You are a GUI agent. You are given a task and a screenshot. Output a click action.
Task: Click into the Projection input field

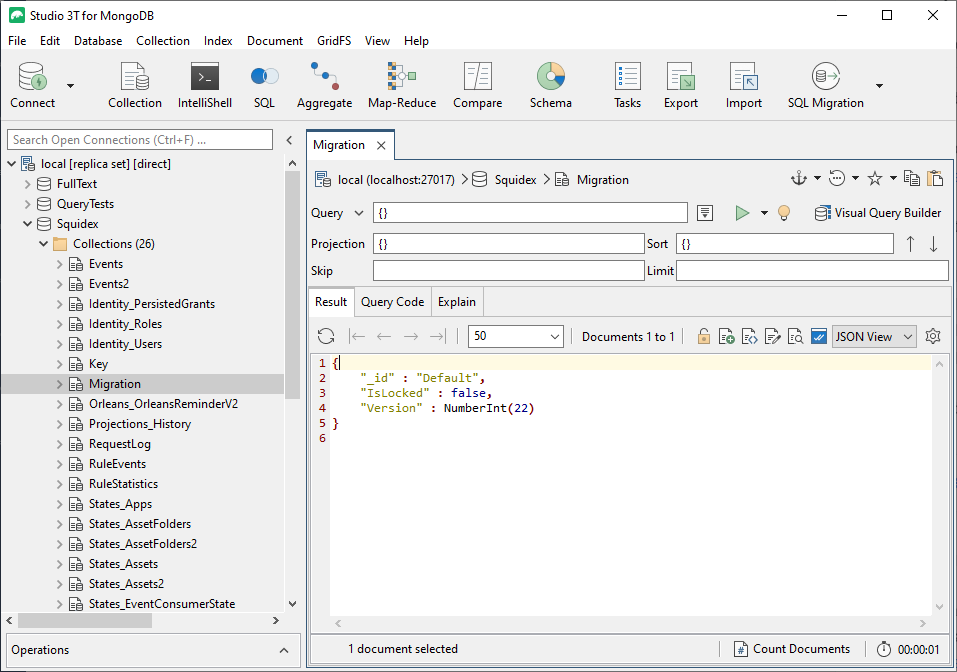(x=508, y=244)
